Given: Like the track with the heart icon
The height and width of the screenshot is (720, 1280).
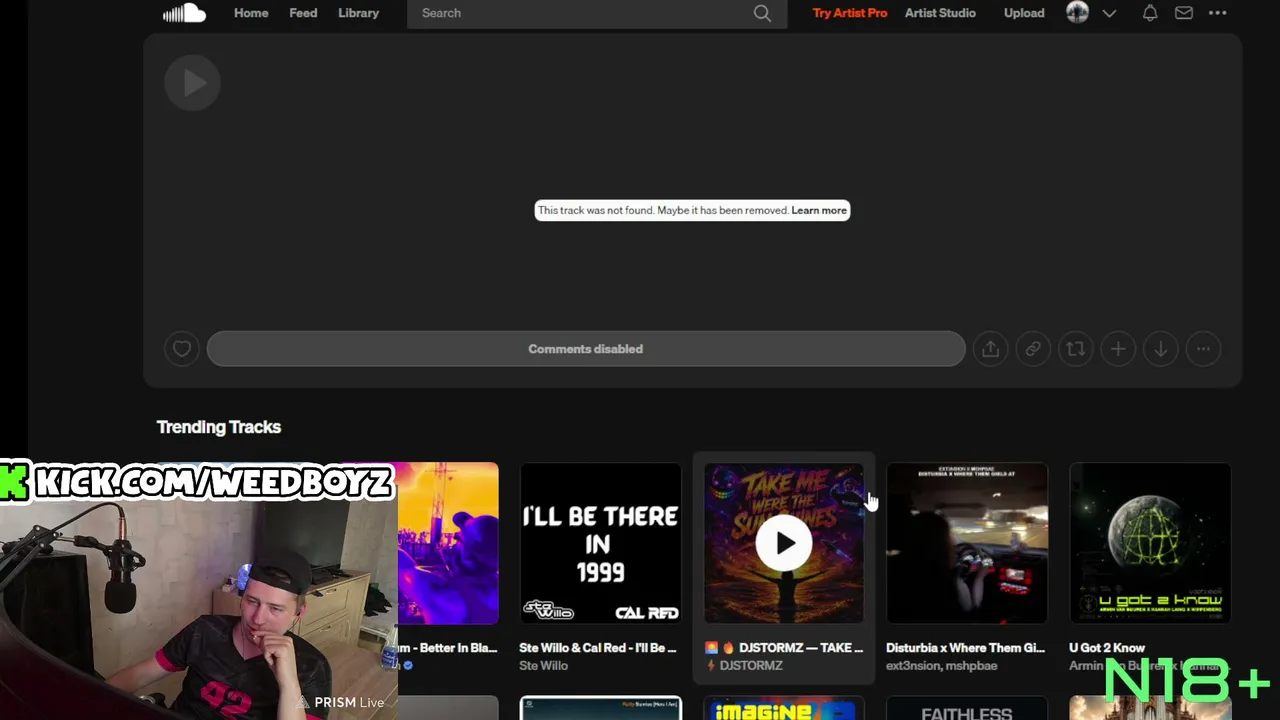Looking at the screenshot, I should point(181,349).
